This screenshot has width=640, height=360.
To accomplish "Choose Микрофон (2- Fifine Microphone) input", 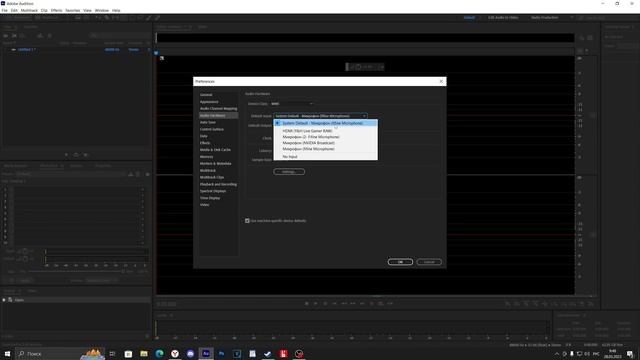I will pos(325,137).
